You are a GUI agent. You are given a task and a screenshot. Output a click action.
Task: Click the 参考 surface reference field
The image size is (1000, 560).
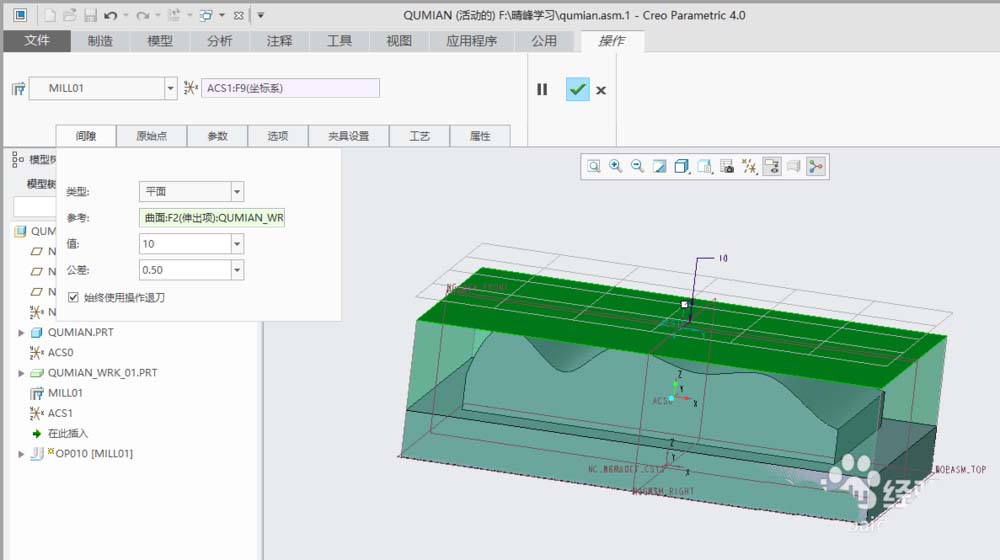[212, 217]
